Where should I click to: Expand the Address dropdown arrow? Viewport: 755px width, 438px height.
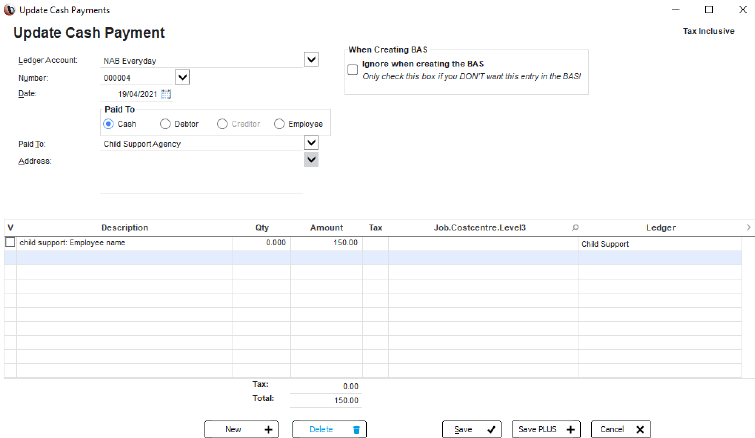[312, 159]
